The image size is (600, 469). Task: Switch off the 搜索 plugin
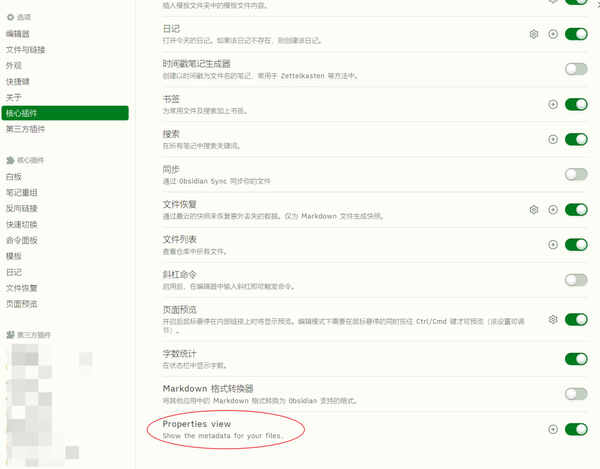[576, 139]
